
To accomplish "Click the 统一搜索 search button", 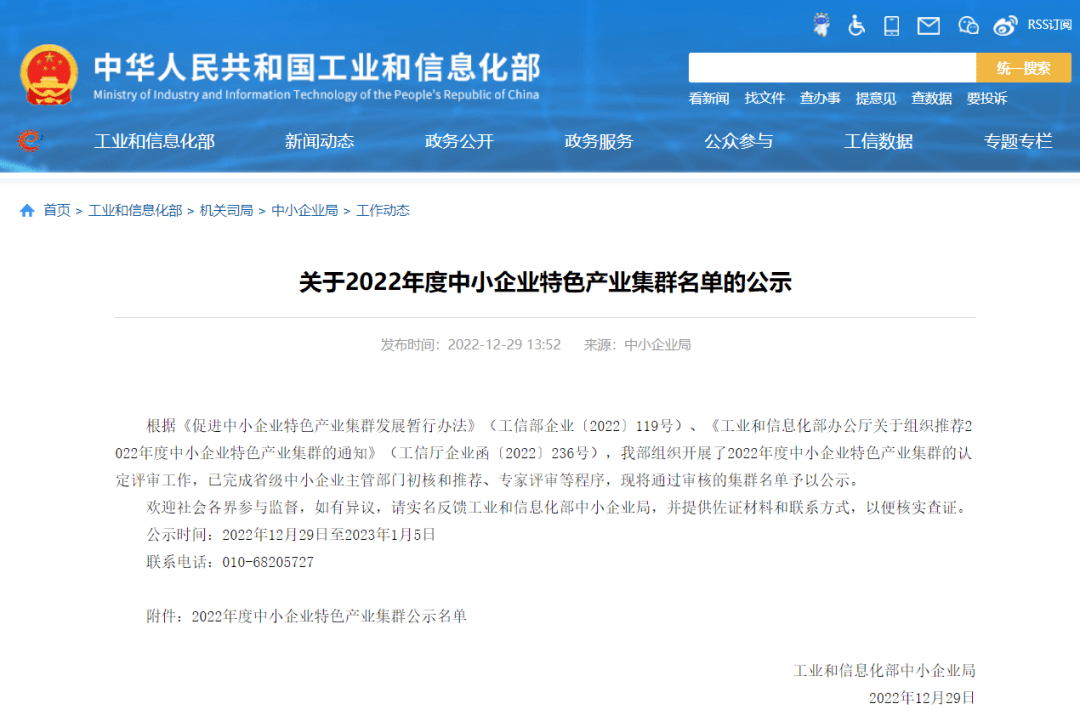I will click(1024, 68).
